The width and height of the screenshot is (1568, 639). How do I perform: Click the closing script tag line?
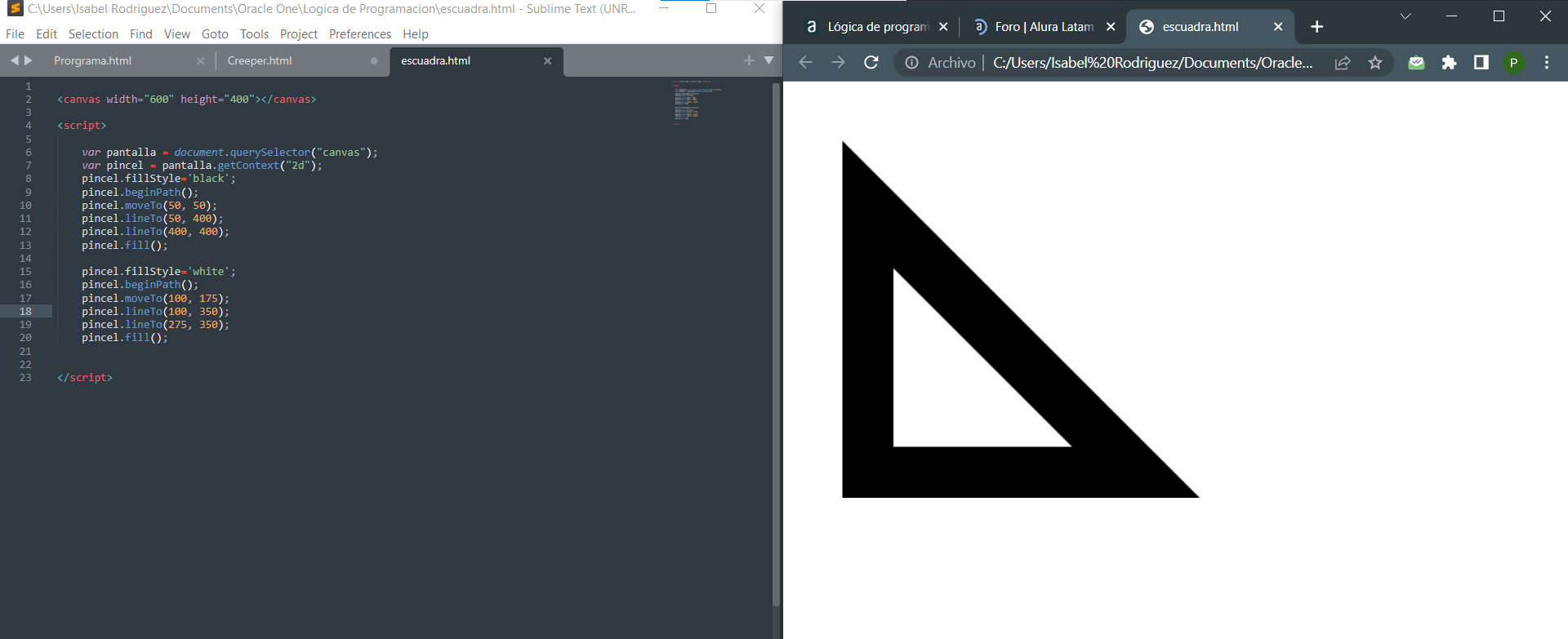point(85,378)
